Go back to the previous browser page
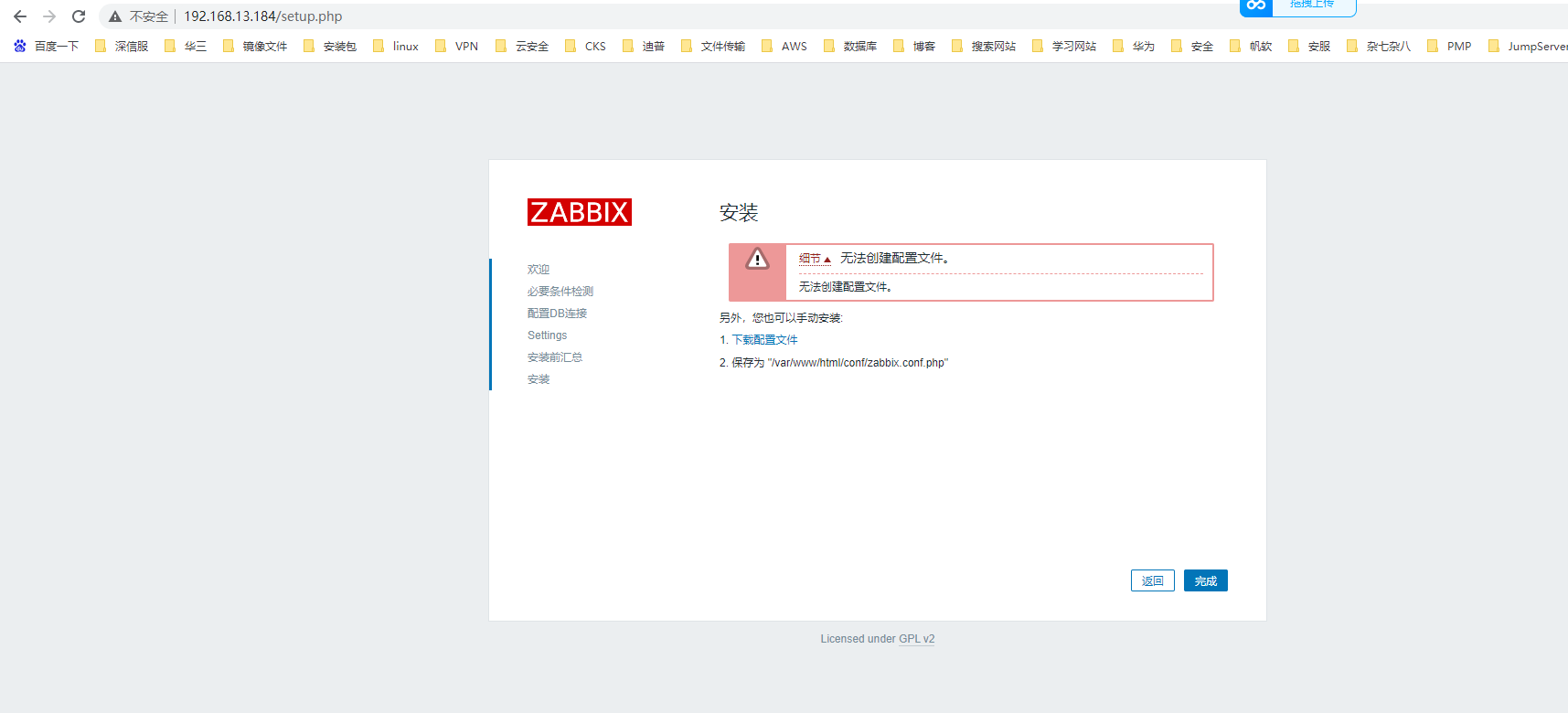 (20, 16)
